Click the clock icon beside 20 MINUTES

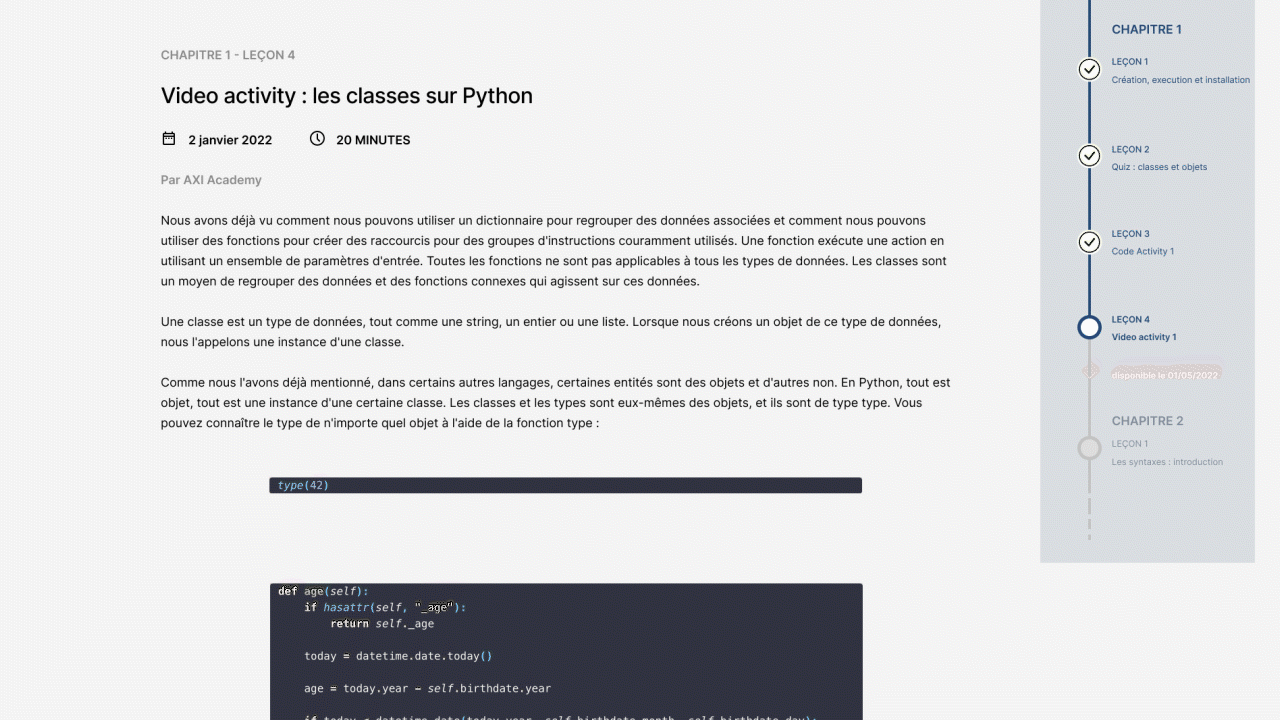[x=317, y=139]
